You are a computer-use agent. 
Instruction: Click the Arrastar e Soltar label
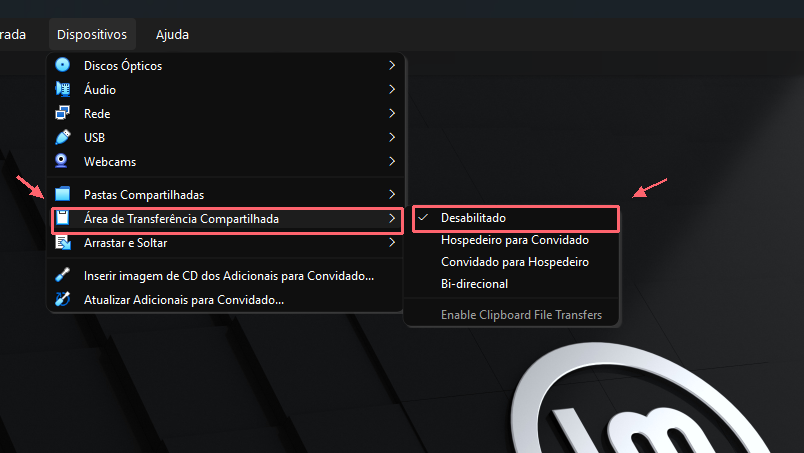(x=125, y=243)
